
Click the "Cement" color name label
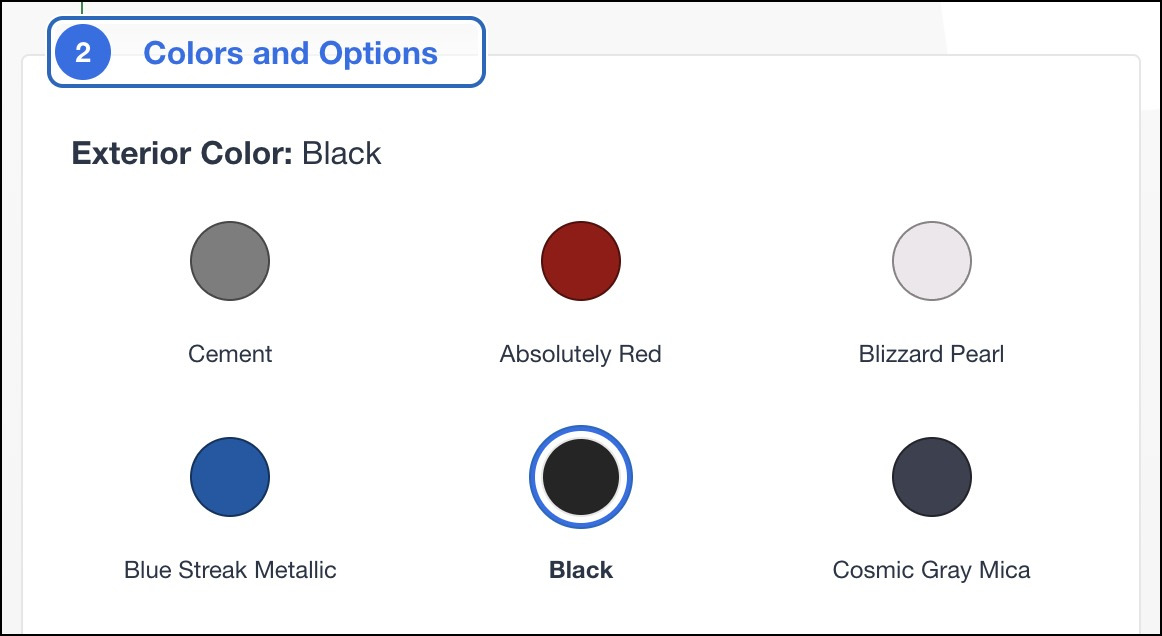coord(230,354)
